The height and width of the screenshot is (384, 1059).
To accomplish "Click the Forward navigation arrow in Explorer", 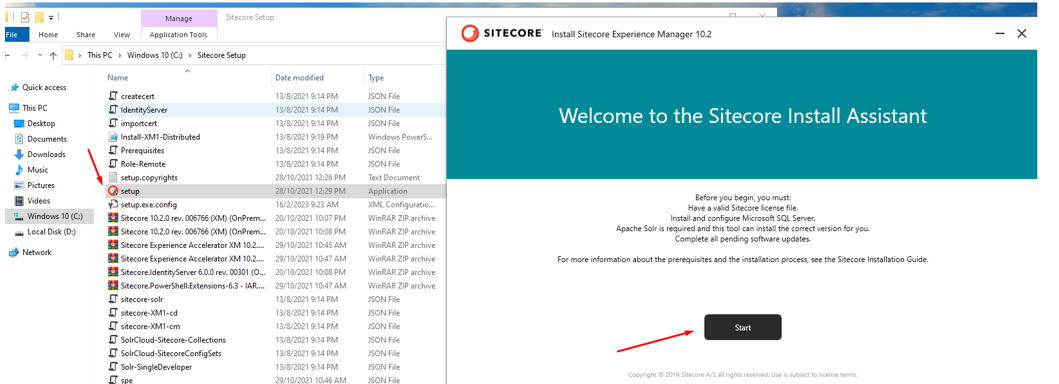I will [x=25, y=55].
